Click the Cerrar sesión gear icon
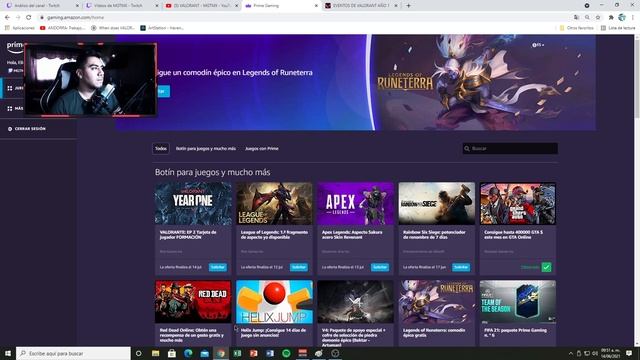The height and width of the screenshot is (360, 640). (x=10, y=129)
